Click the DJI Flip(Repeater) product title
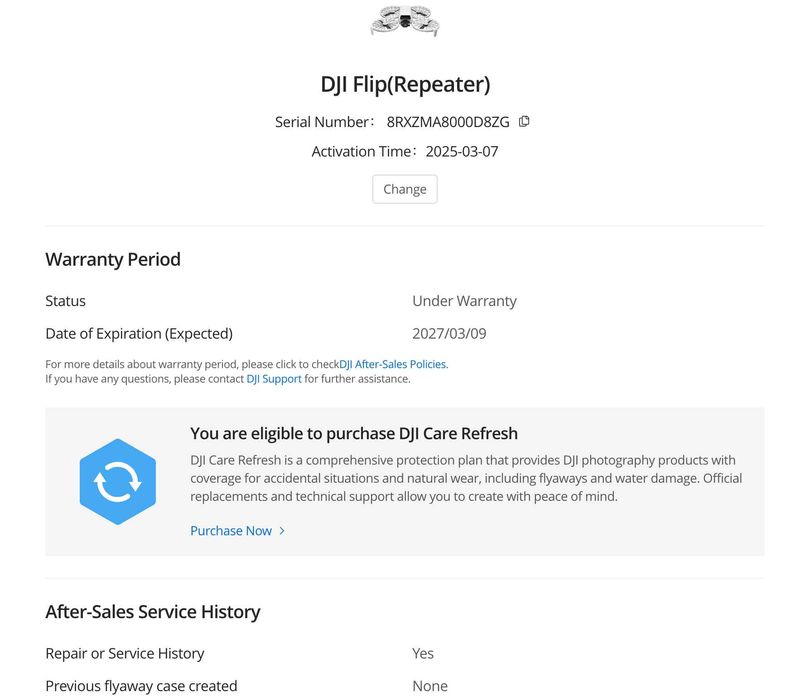The width and height of the screenshot is (810, 699). (x=405, y=84)
